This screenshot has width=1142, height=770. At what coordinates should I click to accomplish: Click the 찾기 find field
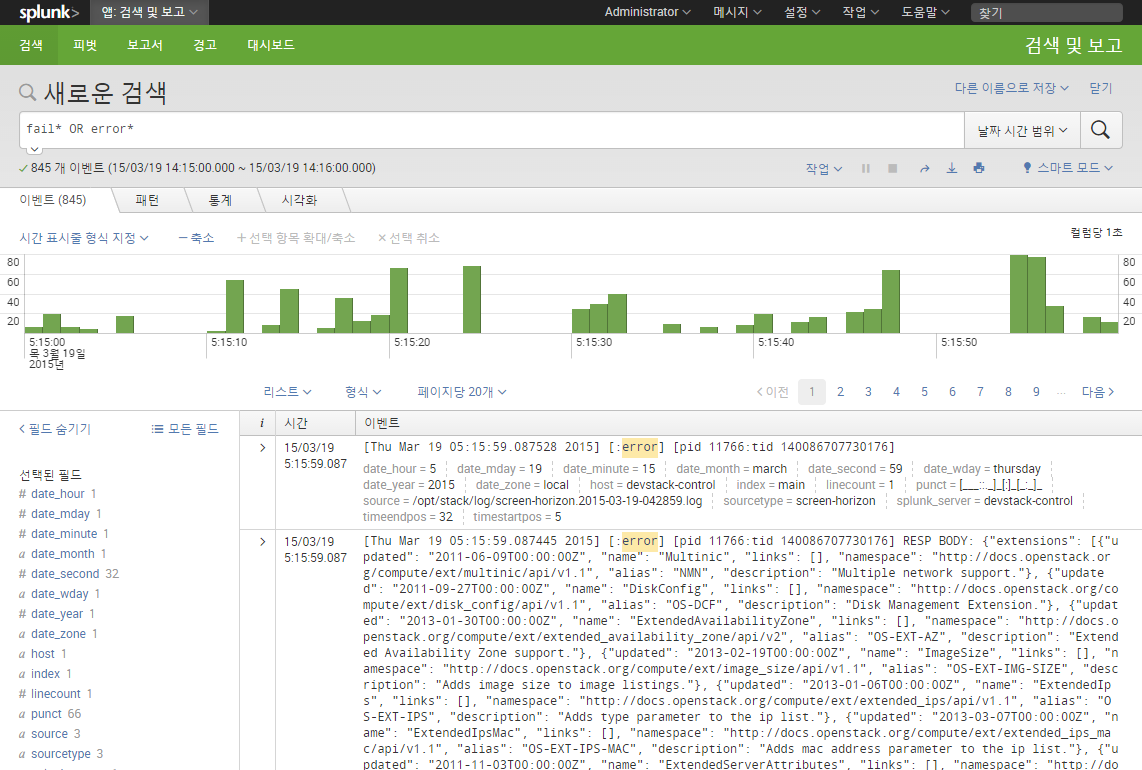tap(1046, 12)
